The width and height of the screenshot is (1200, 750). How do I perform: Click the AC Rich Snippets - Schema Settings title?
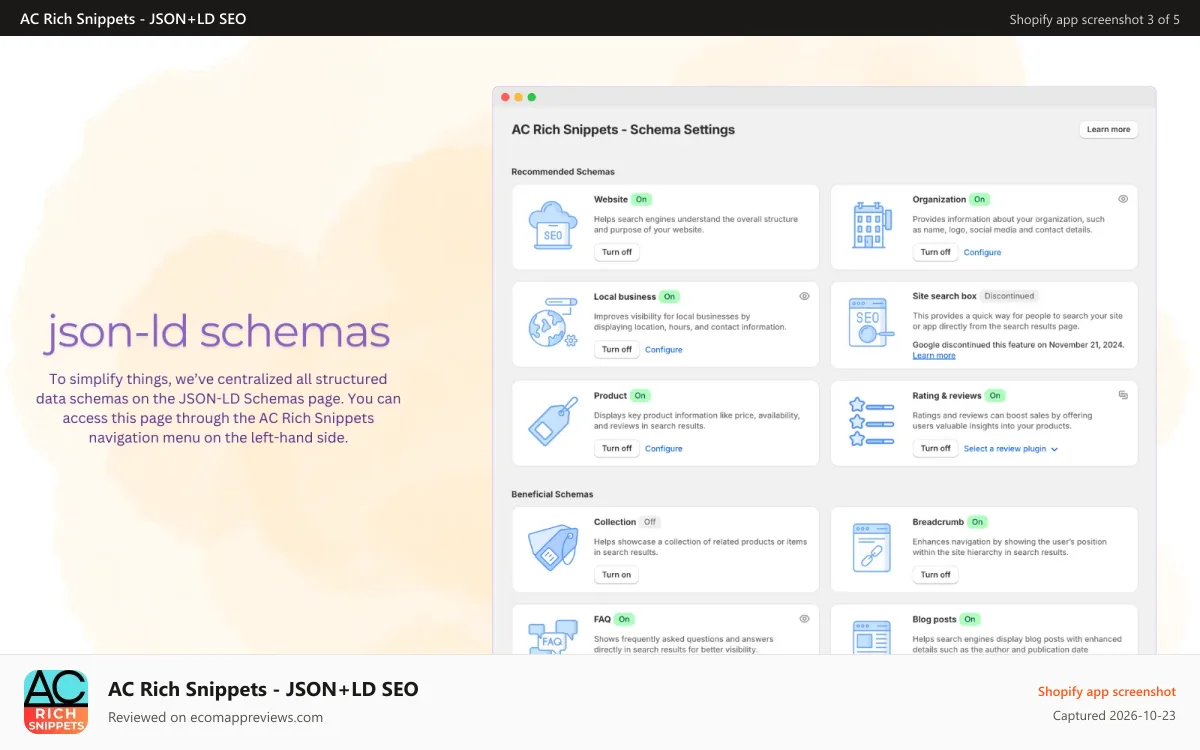623,129
